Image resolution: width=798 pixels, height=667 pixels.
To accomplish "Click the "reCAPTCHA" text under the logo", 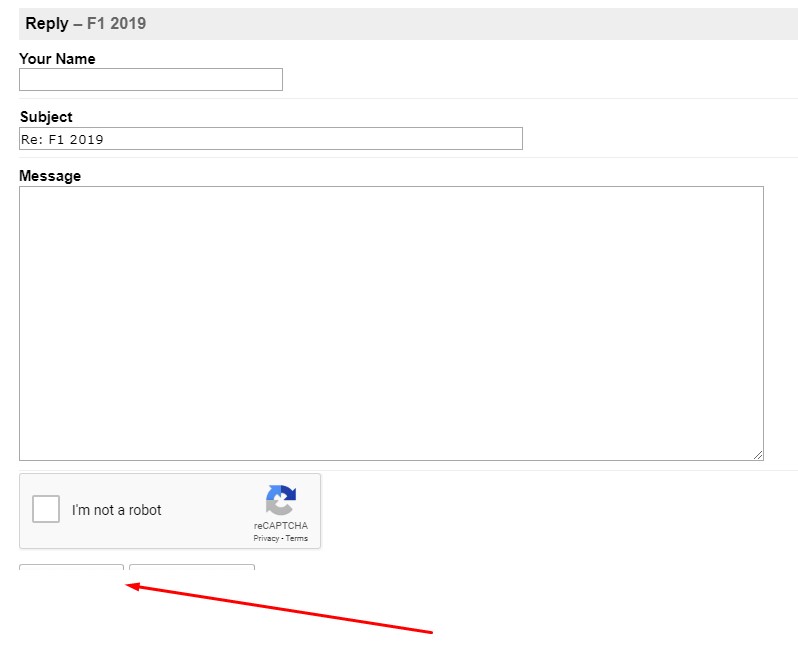I will coord(281,525).
